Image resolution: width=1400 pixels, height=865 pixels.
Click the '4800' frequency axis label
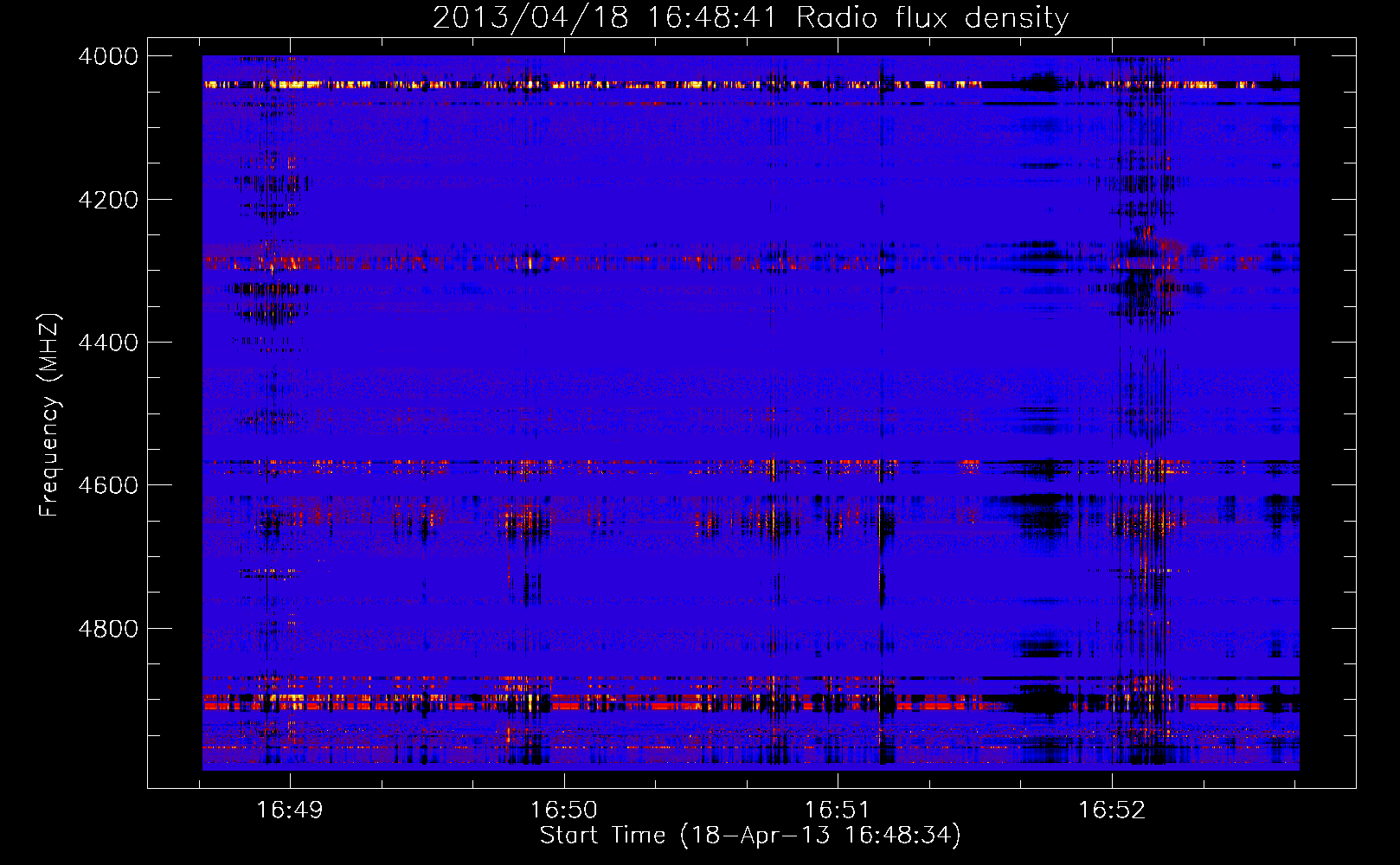(108, 629)
